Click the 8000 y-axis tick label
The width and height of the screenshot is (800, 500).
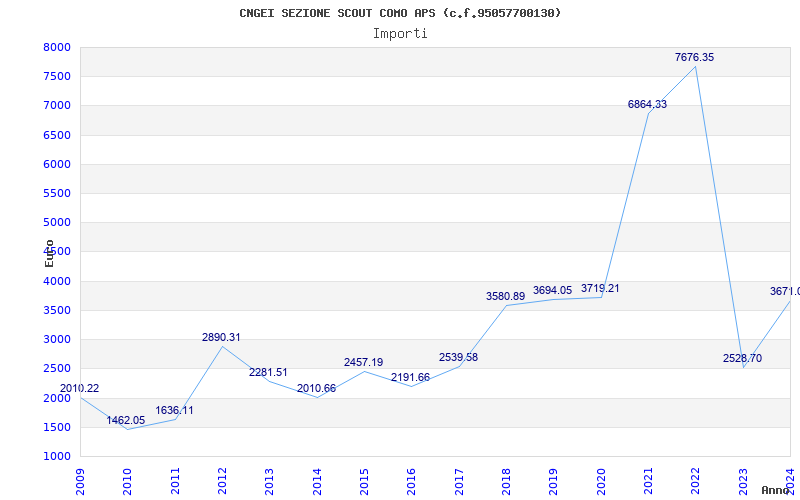click(x=57, y=47)
